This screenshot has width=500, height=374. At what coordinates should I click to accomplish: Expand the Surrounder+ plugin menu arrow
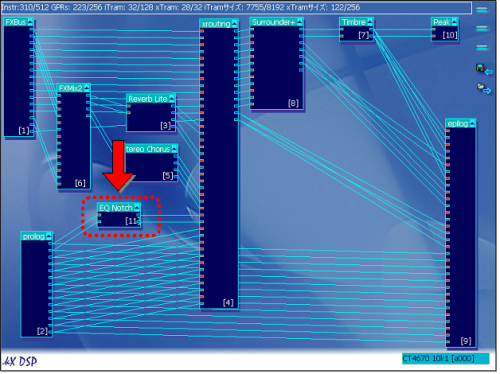[x=299, y=22]
